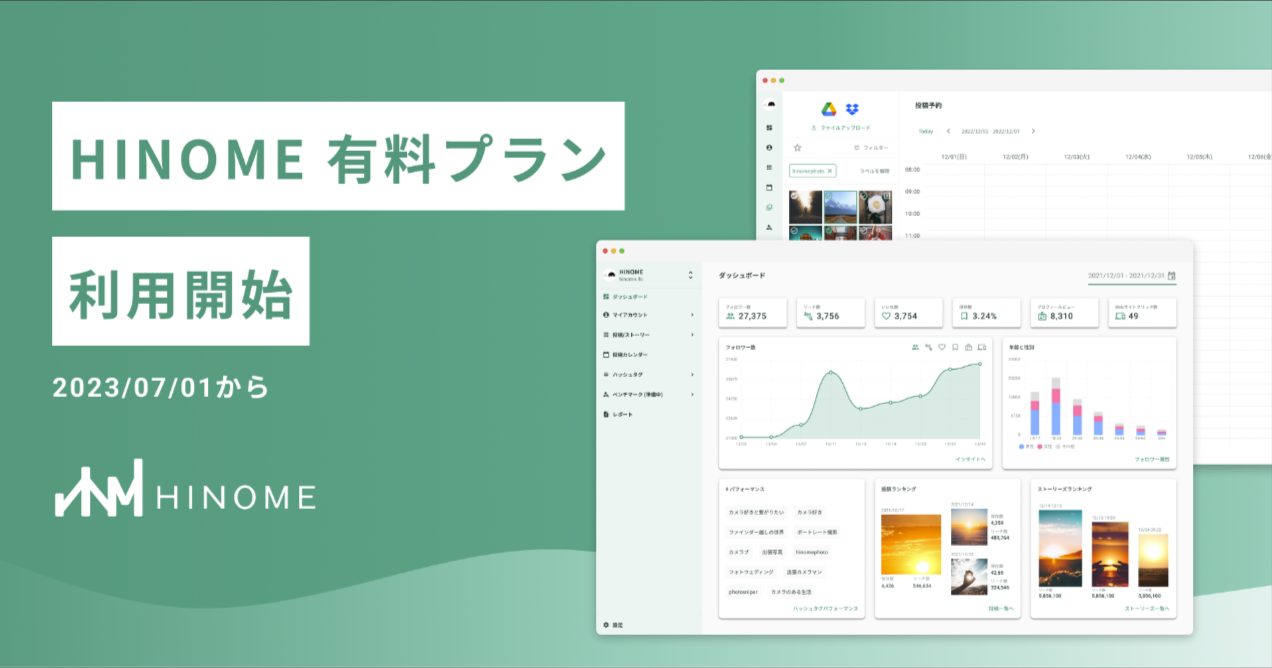Click media library icon in back window sidebar
Image resolution: width=1272 pixels, height=668 pixels.
769,207
